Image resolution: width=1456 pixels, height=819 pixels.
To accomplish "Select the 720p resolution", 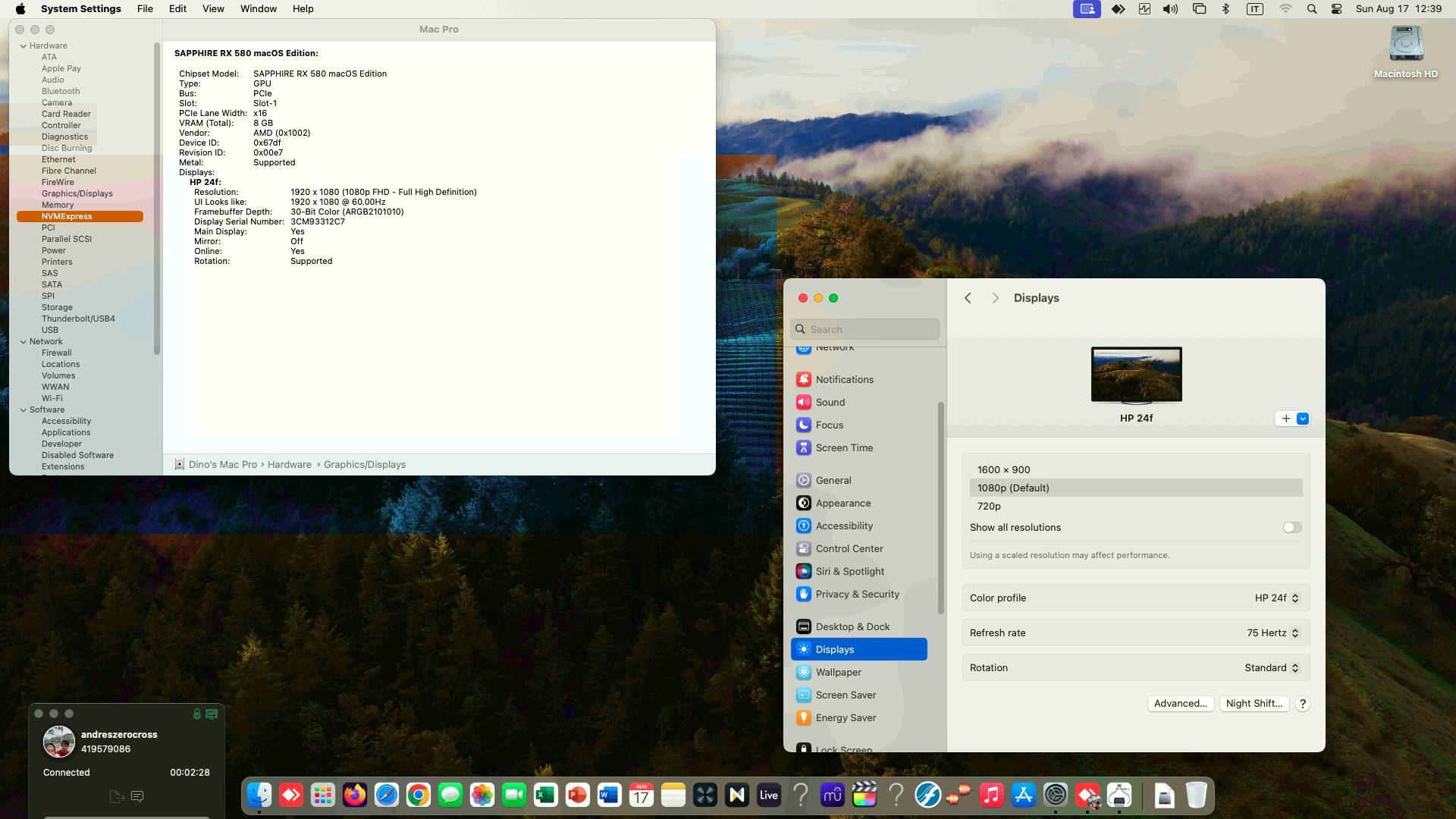I will tap(1136, 507).
